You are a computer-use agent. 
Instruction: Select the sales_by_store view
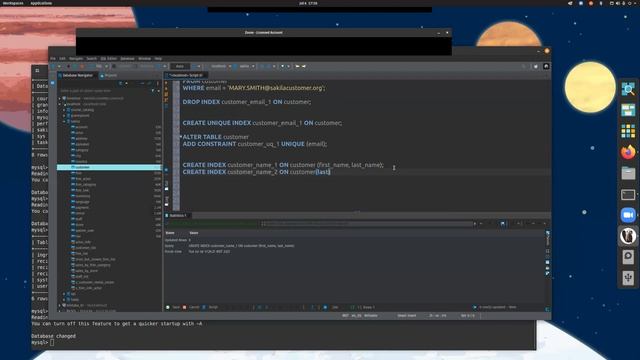click(x=86, y=271)
